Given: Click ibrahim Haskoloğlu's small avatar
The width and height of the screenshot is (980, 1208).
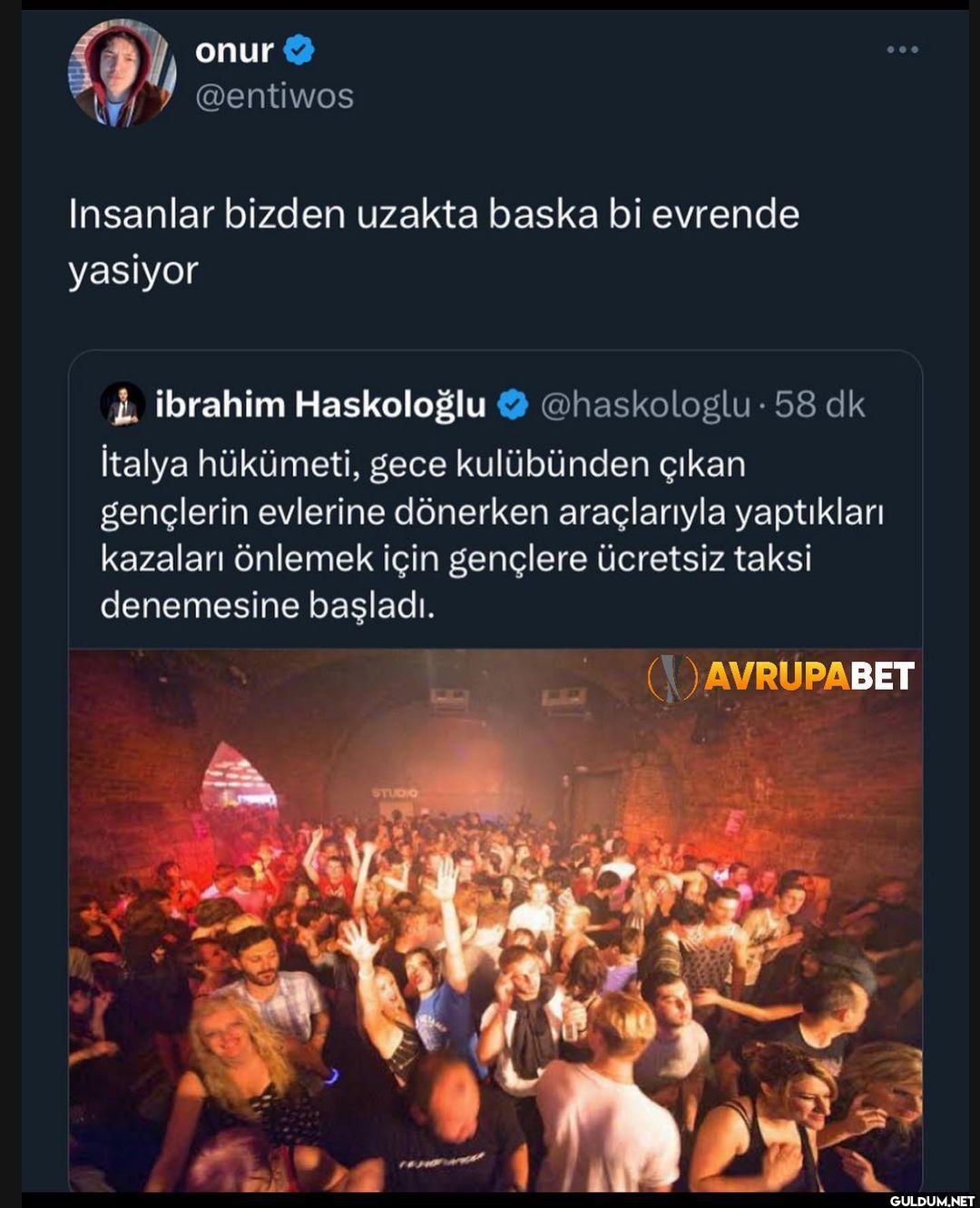Looking at the screenshot, I should point(122,404).
